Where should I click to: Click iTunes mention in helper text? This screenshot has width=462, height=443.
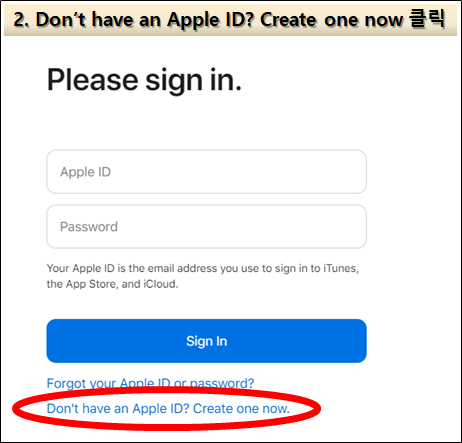341,268
